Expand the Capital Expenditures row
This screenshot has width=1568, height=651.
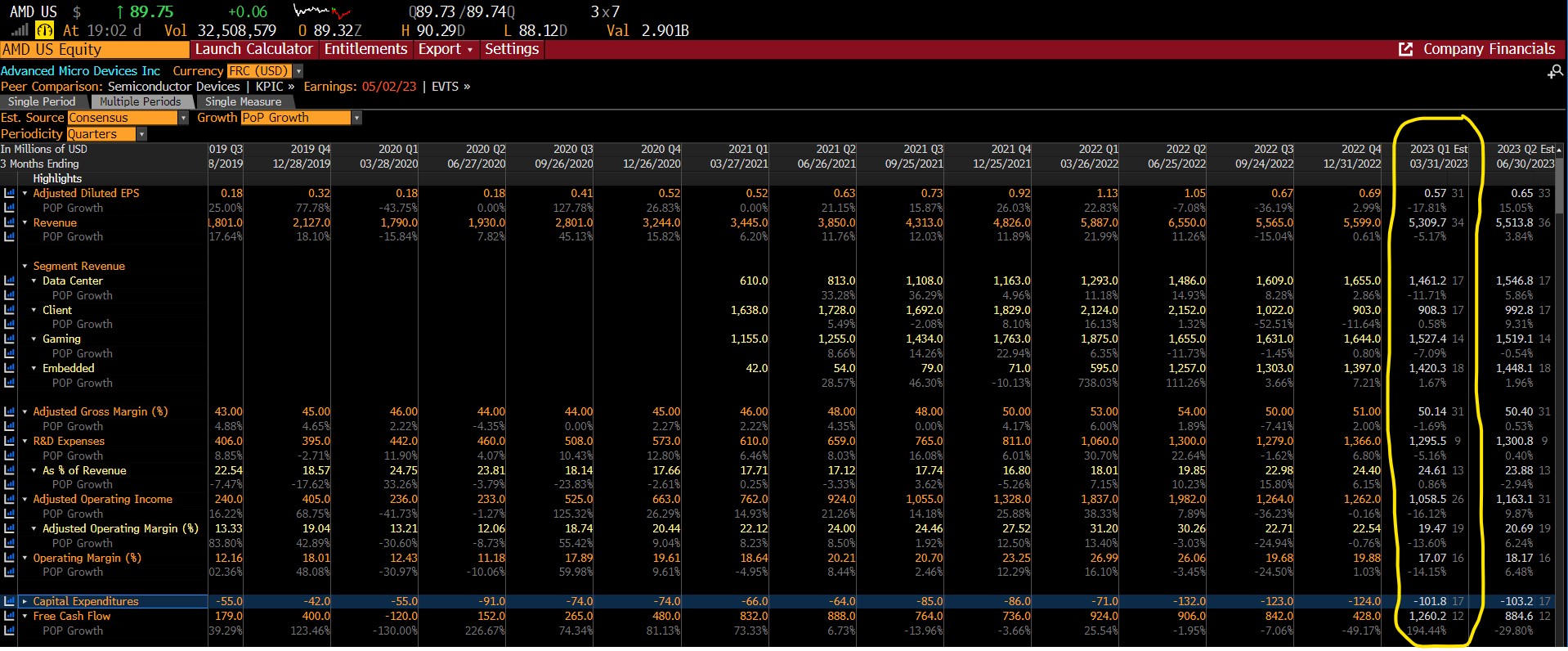point(25,601)
